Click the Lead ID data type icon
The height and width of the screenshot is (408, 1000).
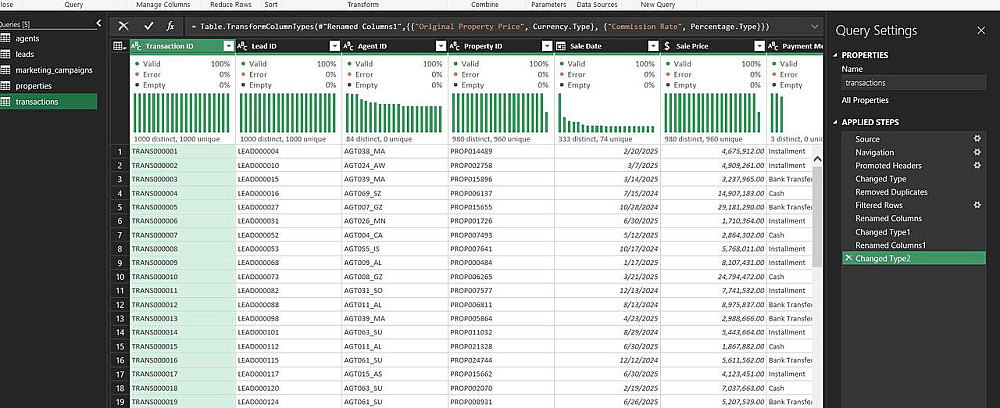242,46
